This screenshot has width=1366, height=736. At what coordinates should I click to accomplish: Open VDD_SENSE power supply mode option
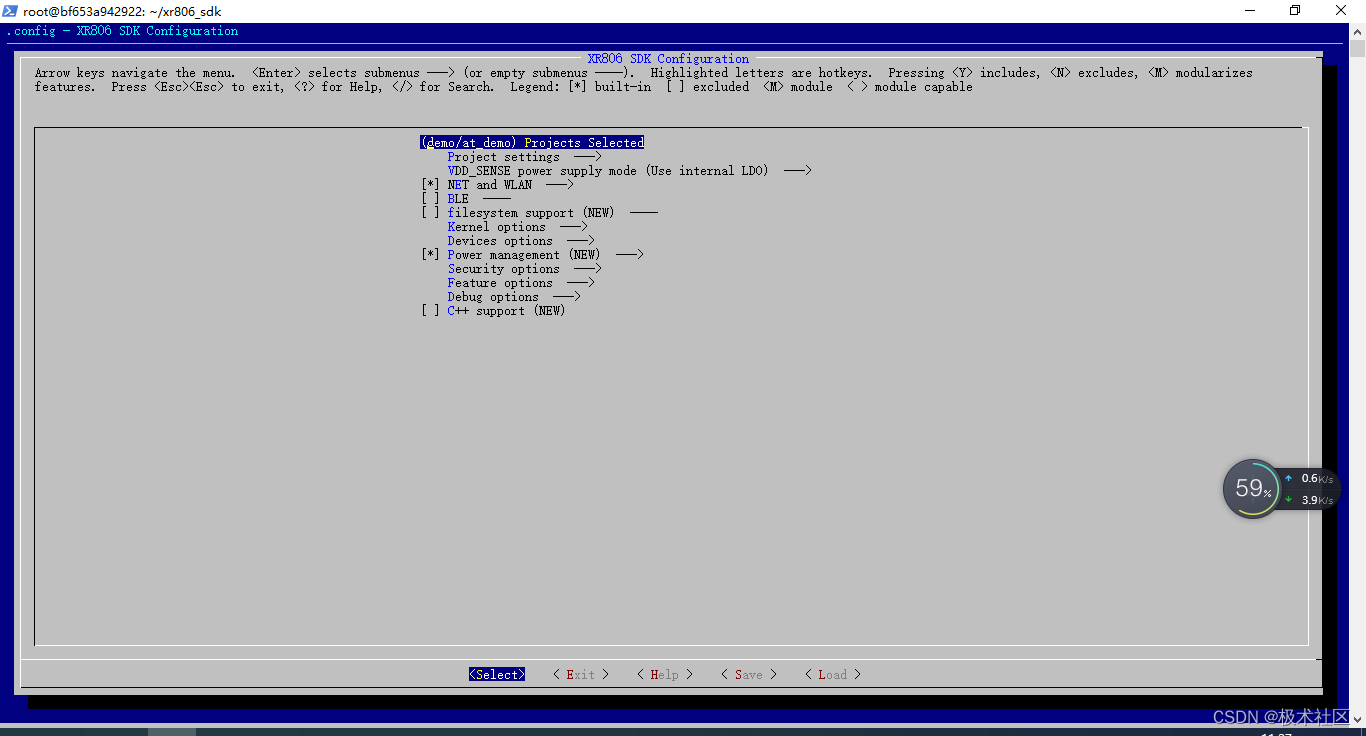coord(629,171)
